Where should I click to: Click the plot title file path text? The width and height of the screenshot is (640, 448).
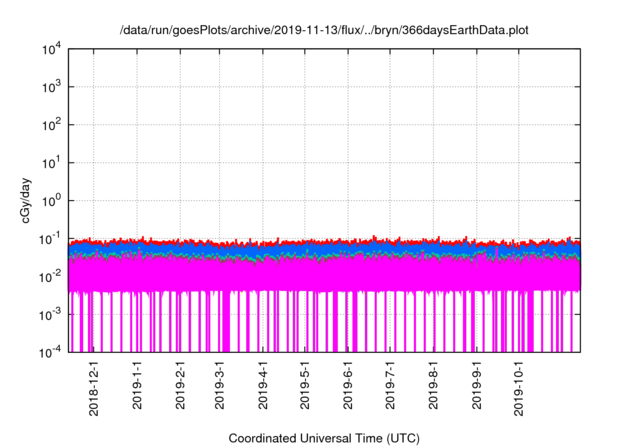pyautogui.click(x=324, y=31)
